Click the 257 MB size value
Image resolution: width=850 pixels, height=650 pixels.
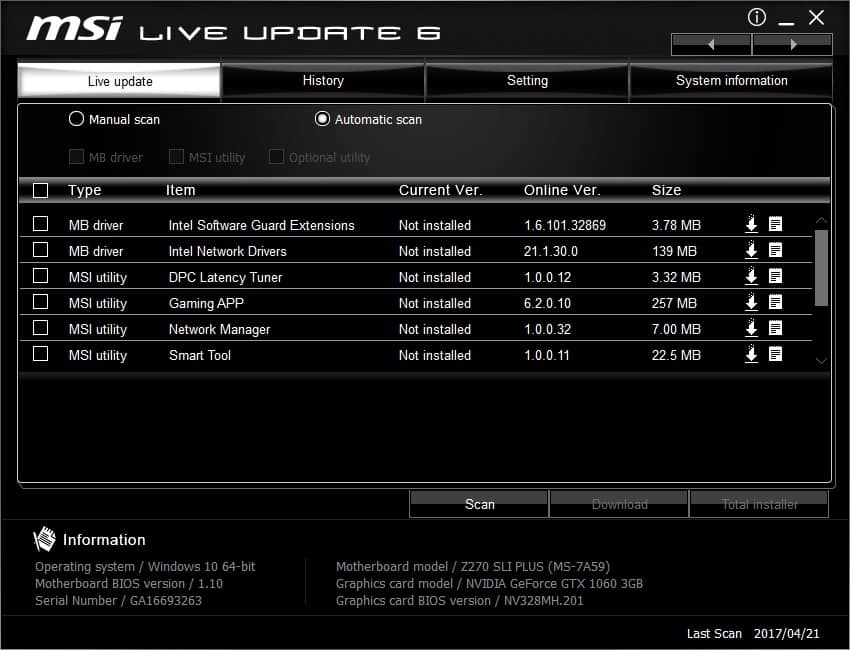tap(674, 303)
